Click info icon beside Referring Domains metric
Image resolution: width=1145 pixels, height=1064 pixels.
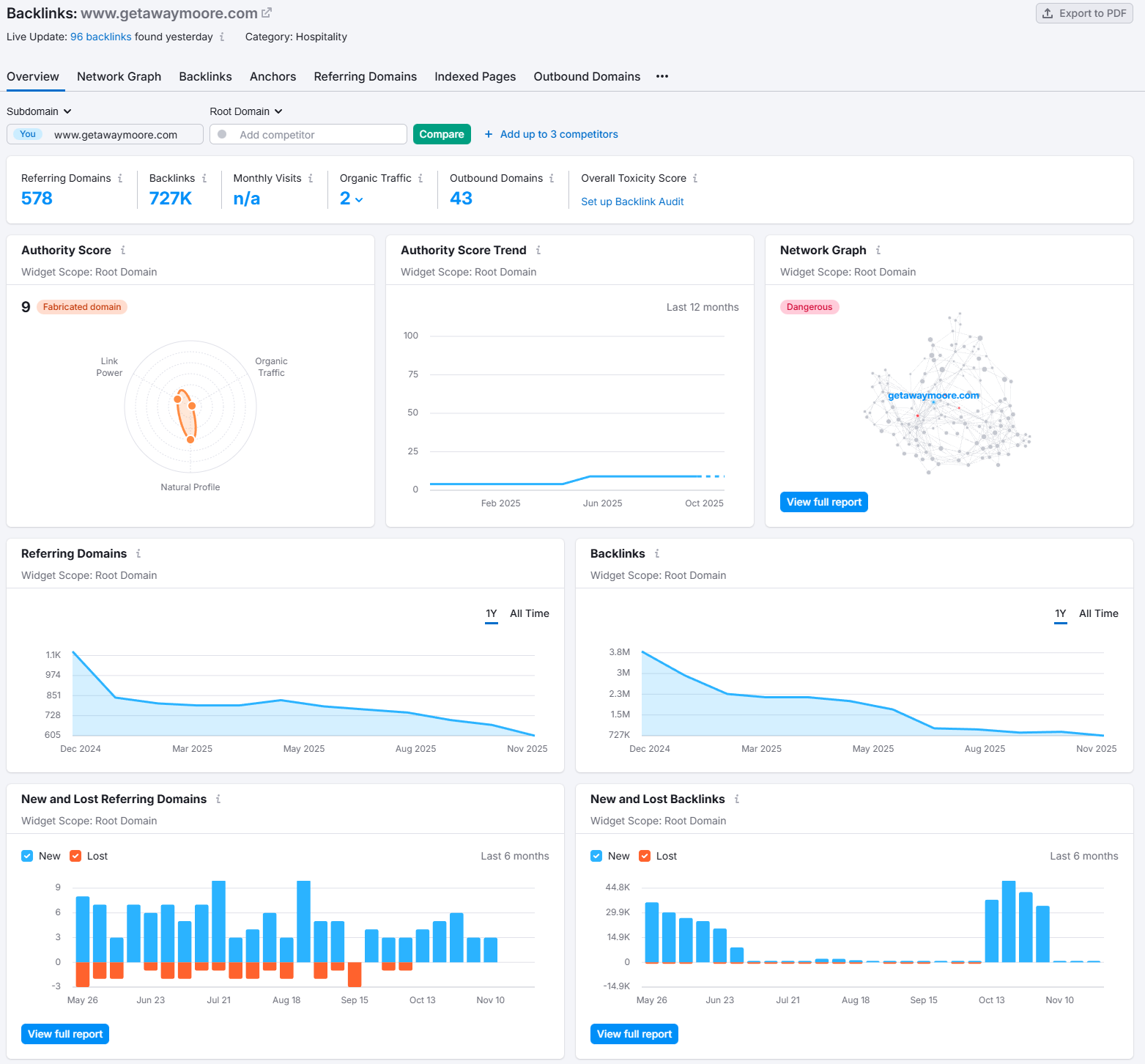pos(120,178)
